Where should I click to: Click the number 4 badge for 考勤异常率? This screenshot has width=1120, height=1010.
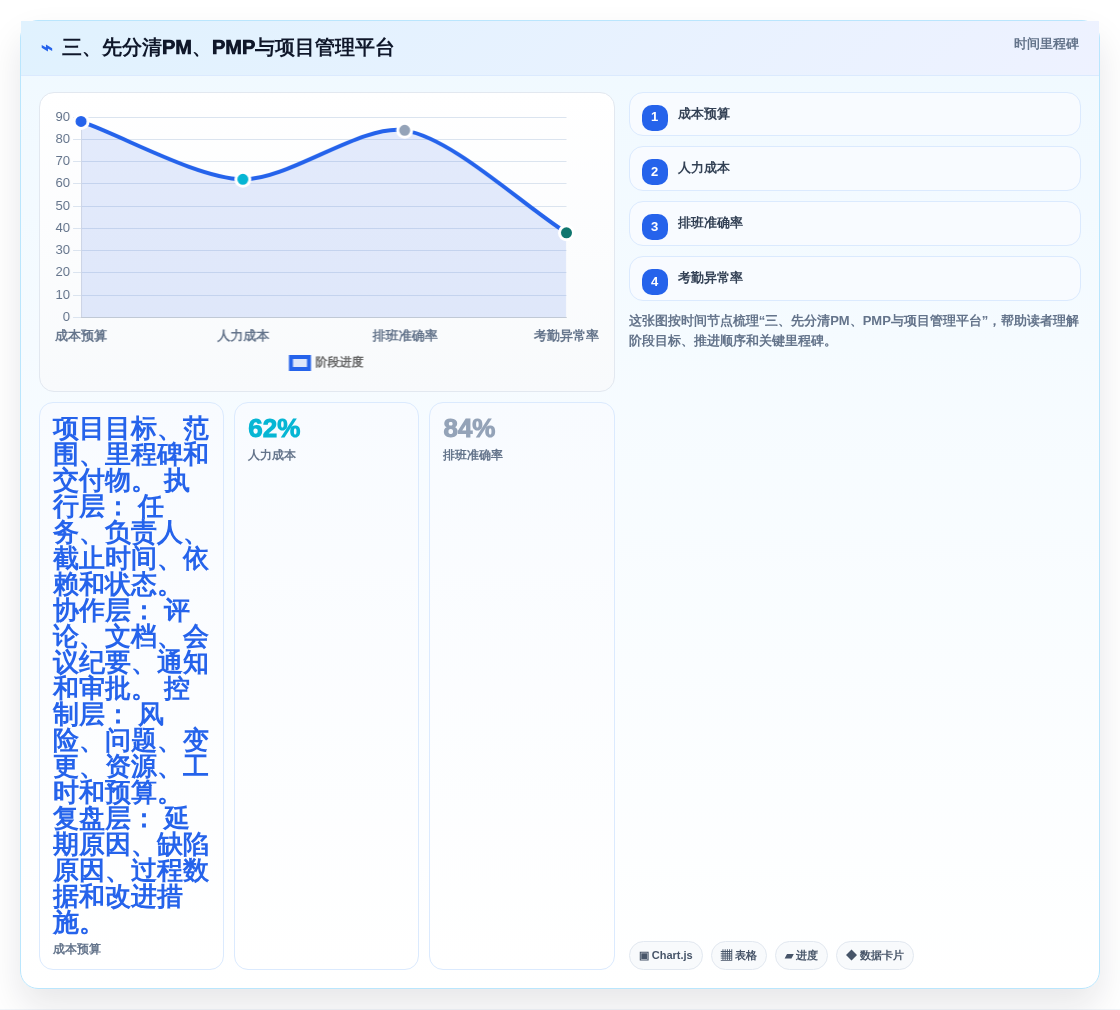tap(654, 281)
